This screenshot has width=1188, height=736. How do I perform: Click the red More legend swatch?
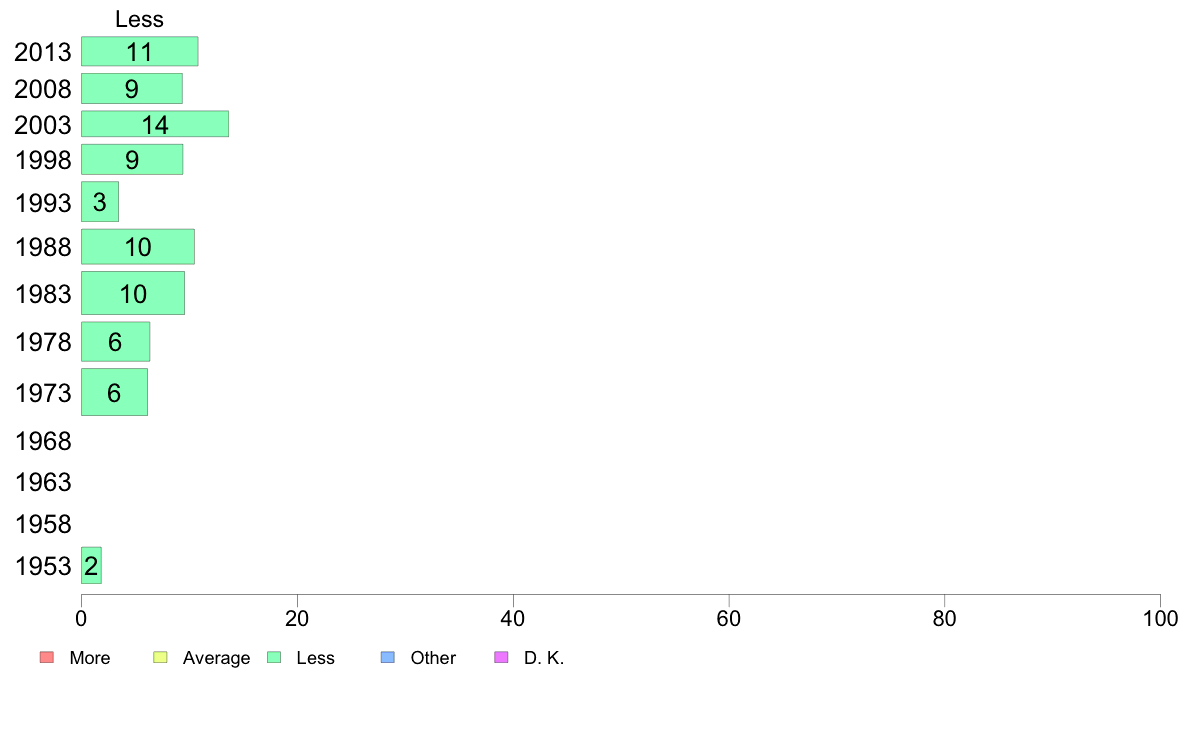(x=46, y=657)
